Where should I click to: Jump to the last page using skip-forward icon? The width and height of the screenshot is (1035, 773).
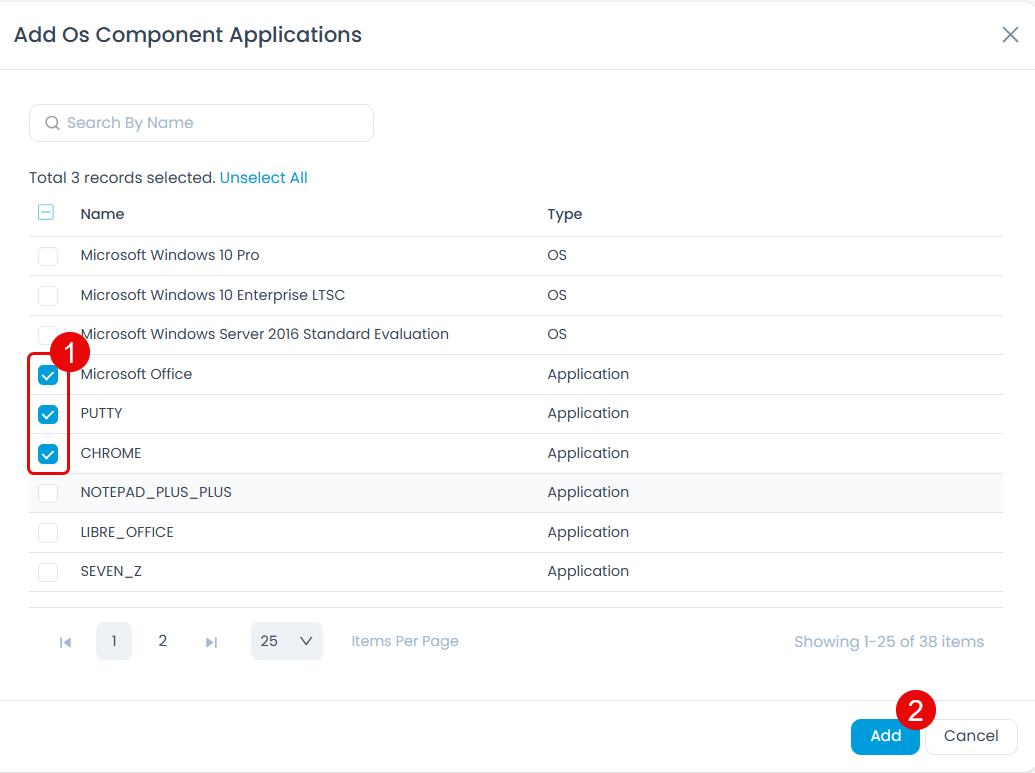pyautogui.click(x=211, y=641)
